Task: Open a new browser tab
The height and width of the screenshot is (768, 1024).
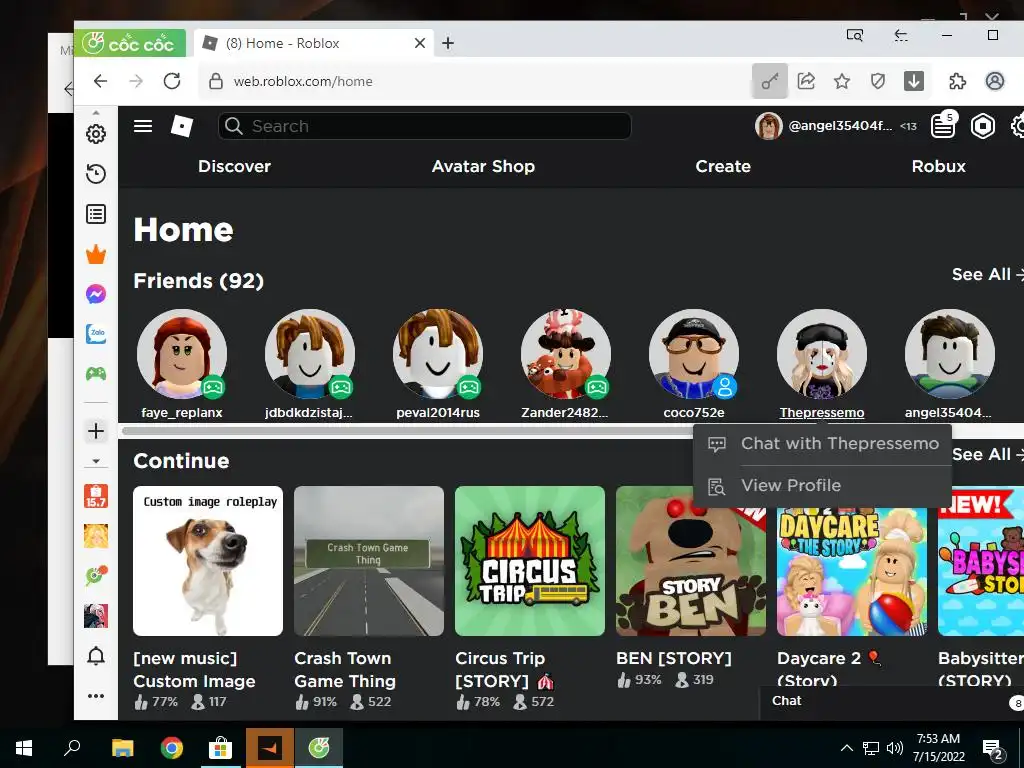Action: point(448,43)
